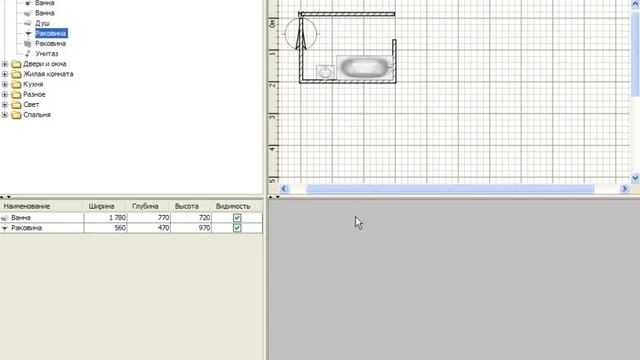Click the plan's horizontal scrollbar left arrow

[284, 189]
